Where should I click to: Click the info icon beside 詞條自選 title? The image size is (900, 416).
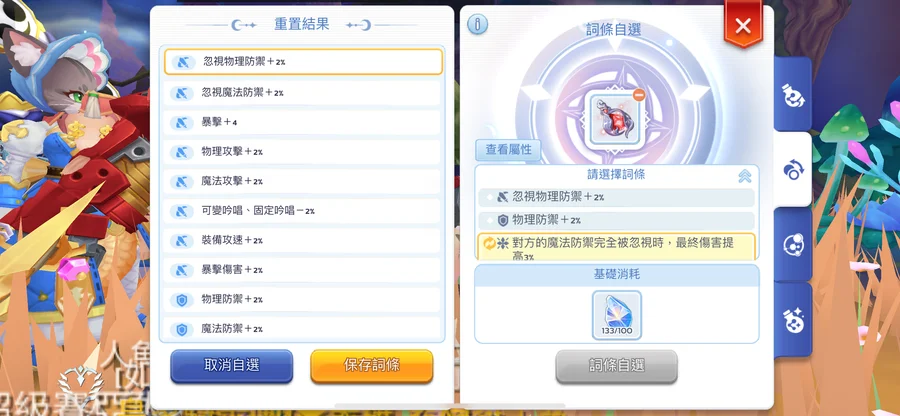(478, 24)
